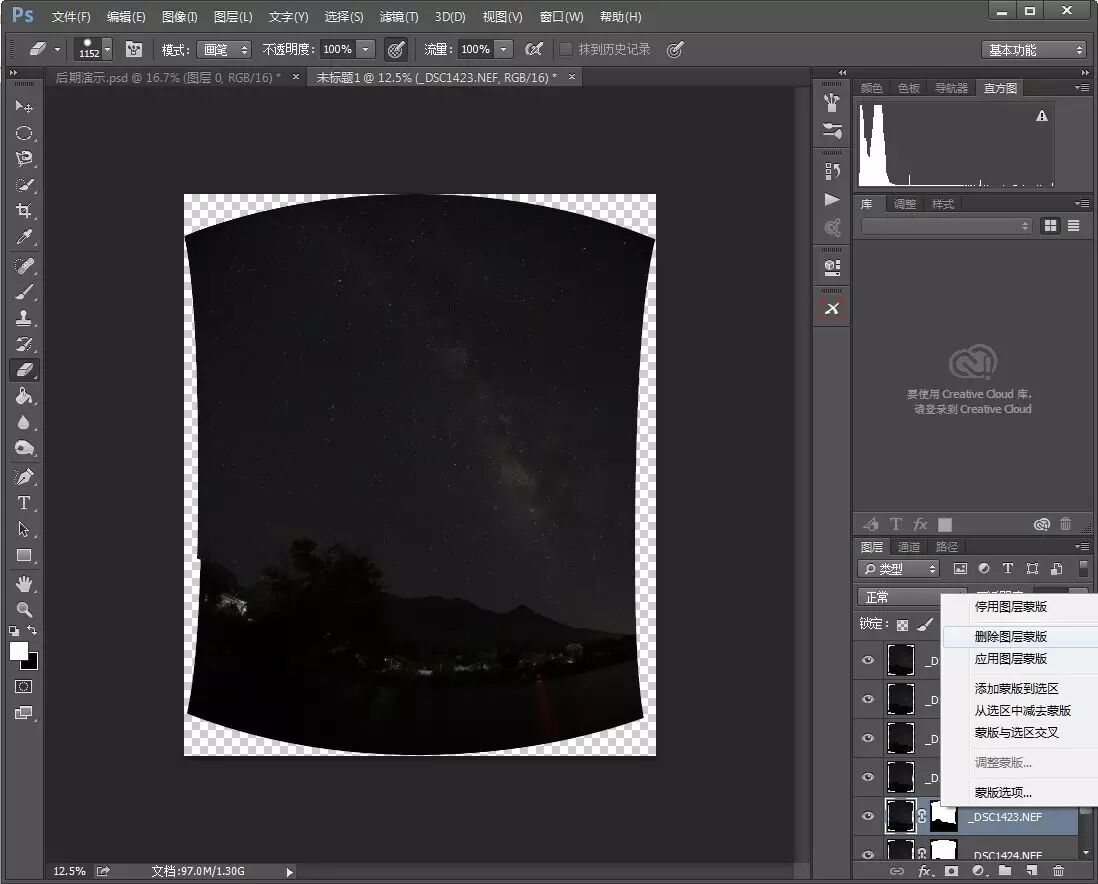
Task: Switch to the 通道 tab
Action: (908, 546)
